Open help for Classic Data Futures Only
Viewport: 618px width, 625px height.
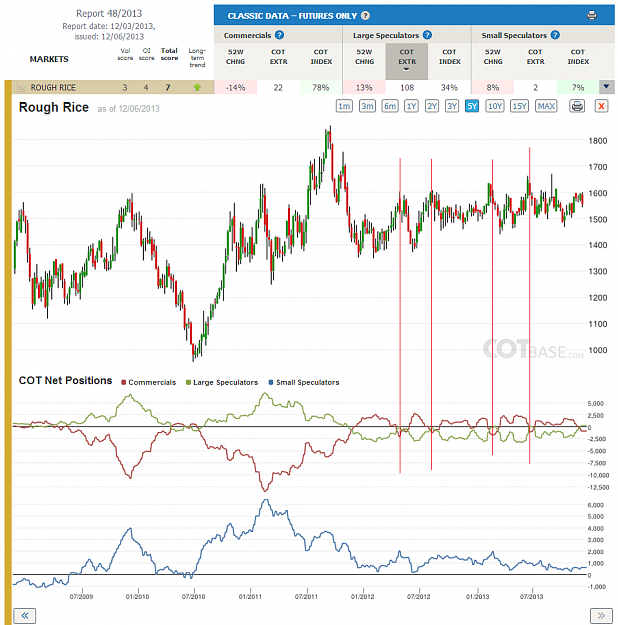point(365,16)
